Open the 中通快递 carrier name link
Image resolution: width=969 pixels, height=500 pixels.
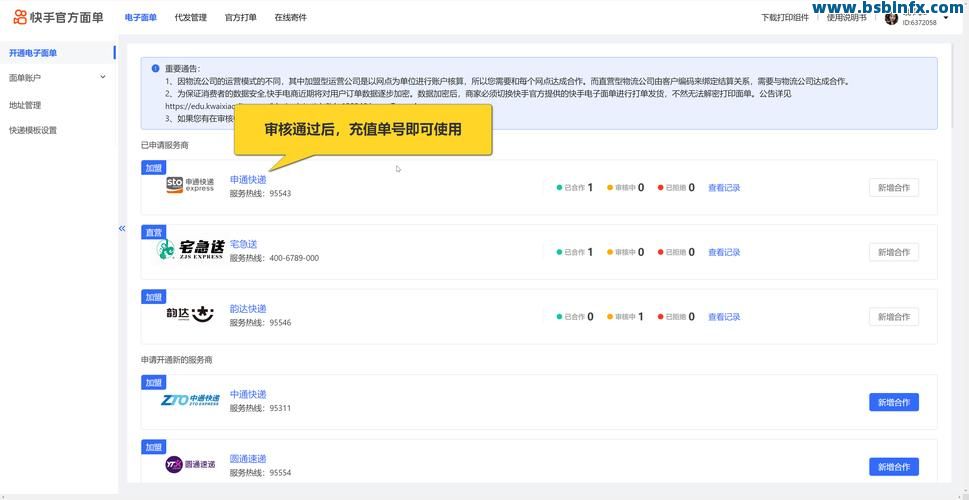coord(248,394)
